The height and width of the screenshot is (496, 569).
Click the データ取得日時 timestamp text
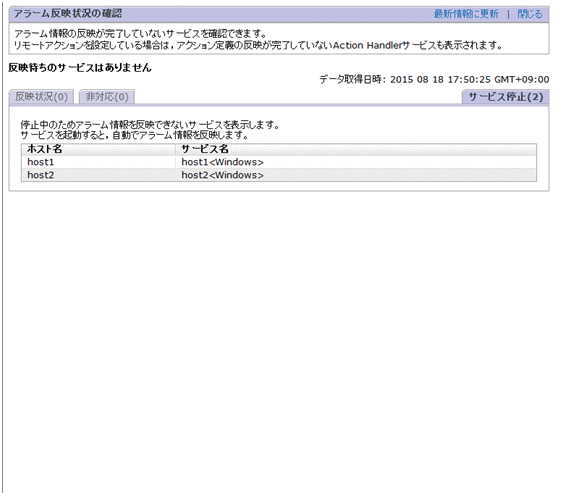click(x=434, y=79)
